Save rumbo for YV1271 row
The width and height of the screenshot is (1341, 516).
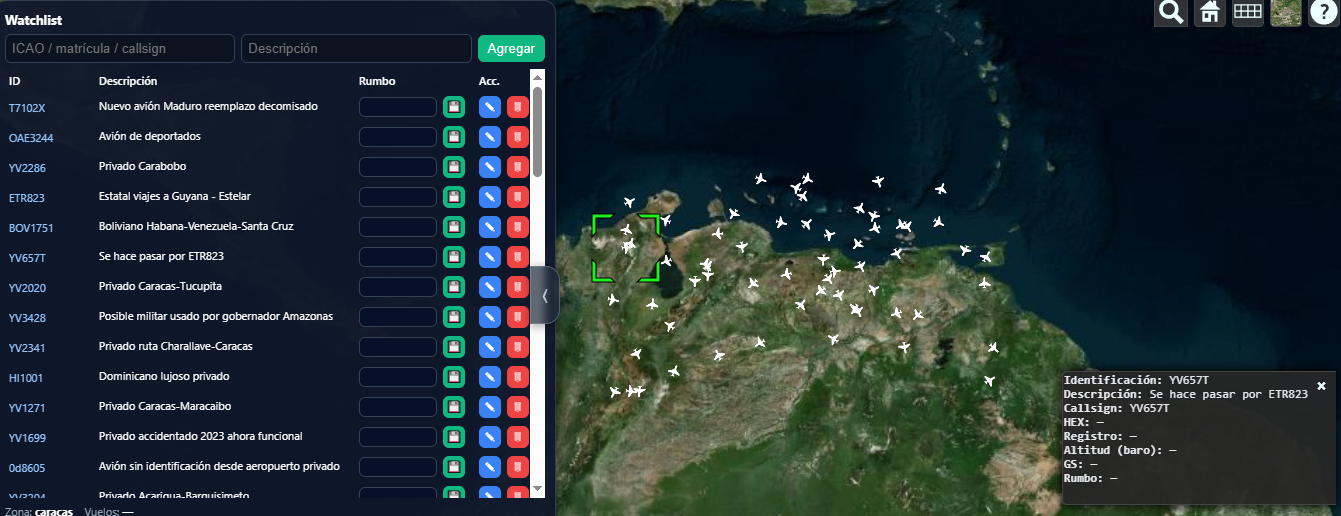(454, 407)
